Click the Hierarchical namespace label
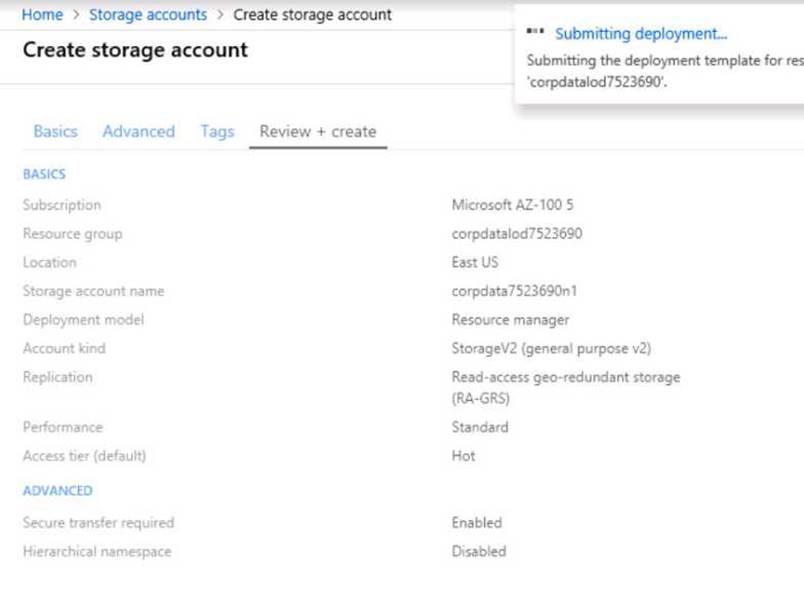The image size is (804, 591). pos(97,552)
